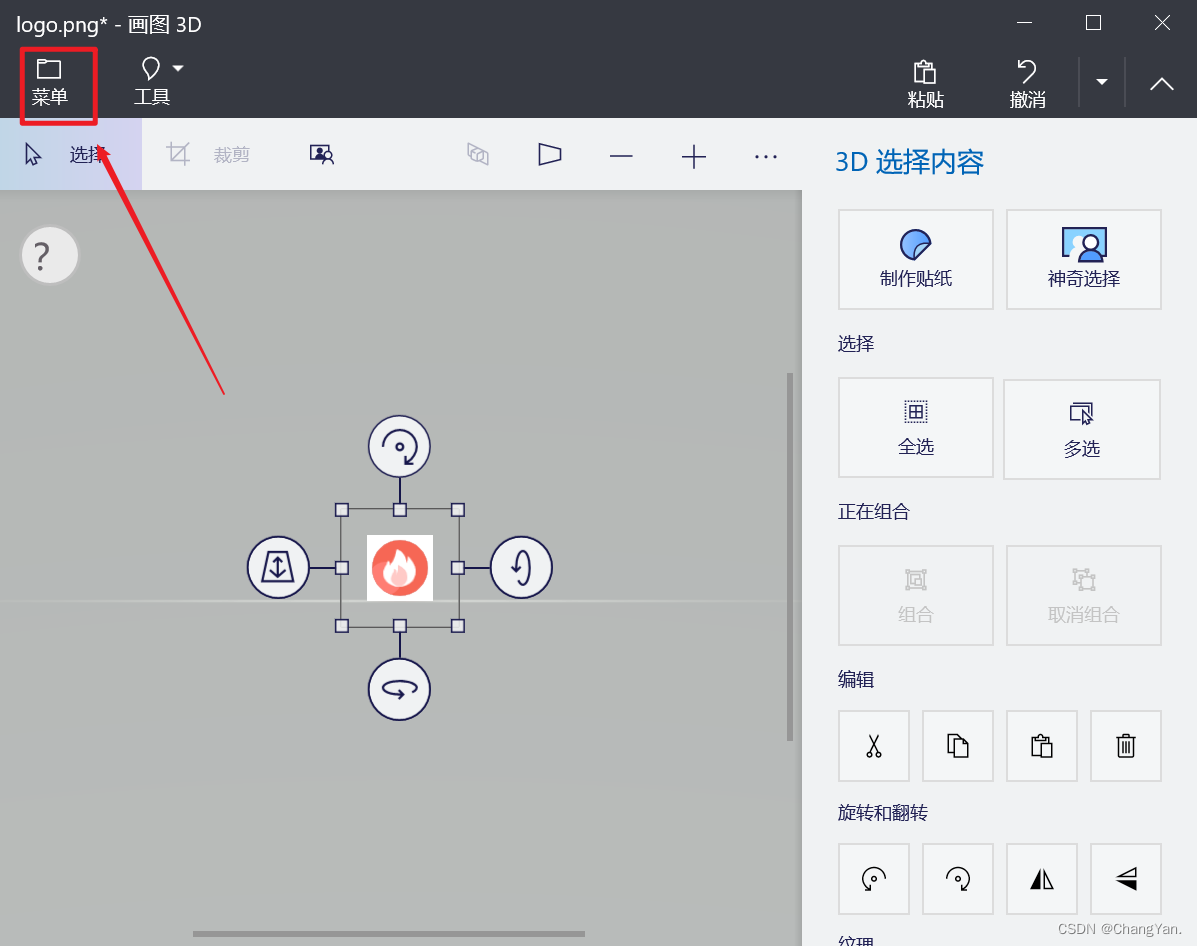Click the 粘贴 paste button in header
Image resolution: width=1197 pixels, height=946 pixels.
(x=925, y=84)
